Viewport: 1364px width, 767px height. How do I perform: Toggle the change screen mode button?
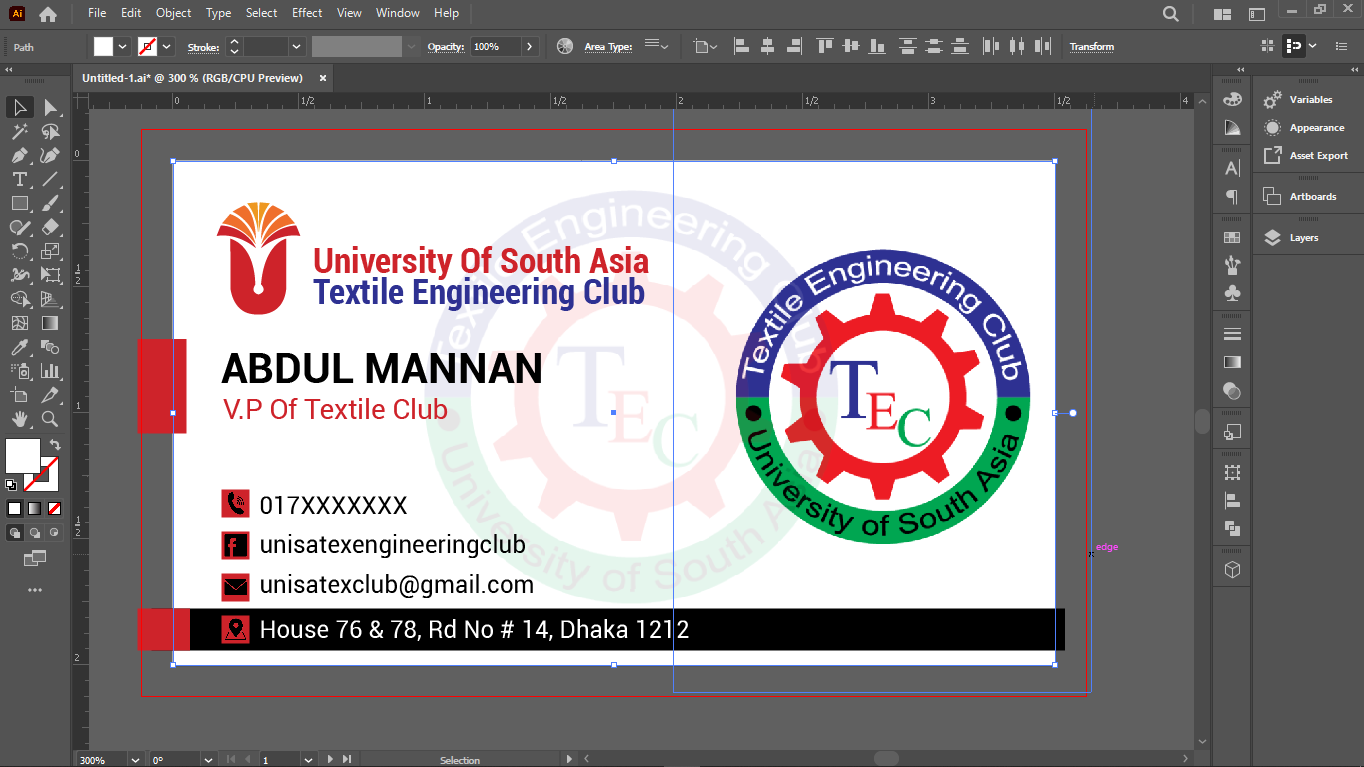pos(35,558)
